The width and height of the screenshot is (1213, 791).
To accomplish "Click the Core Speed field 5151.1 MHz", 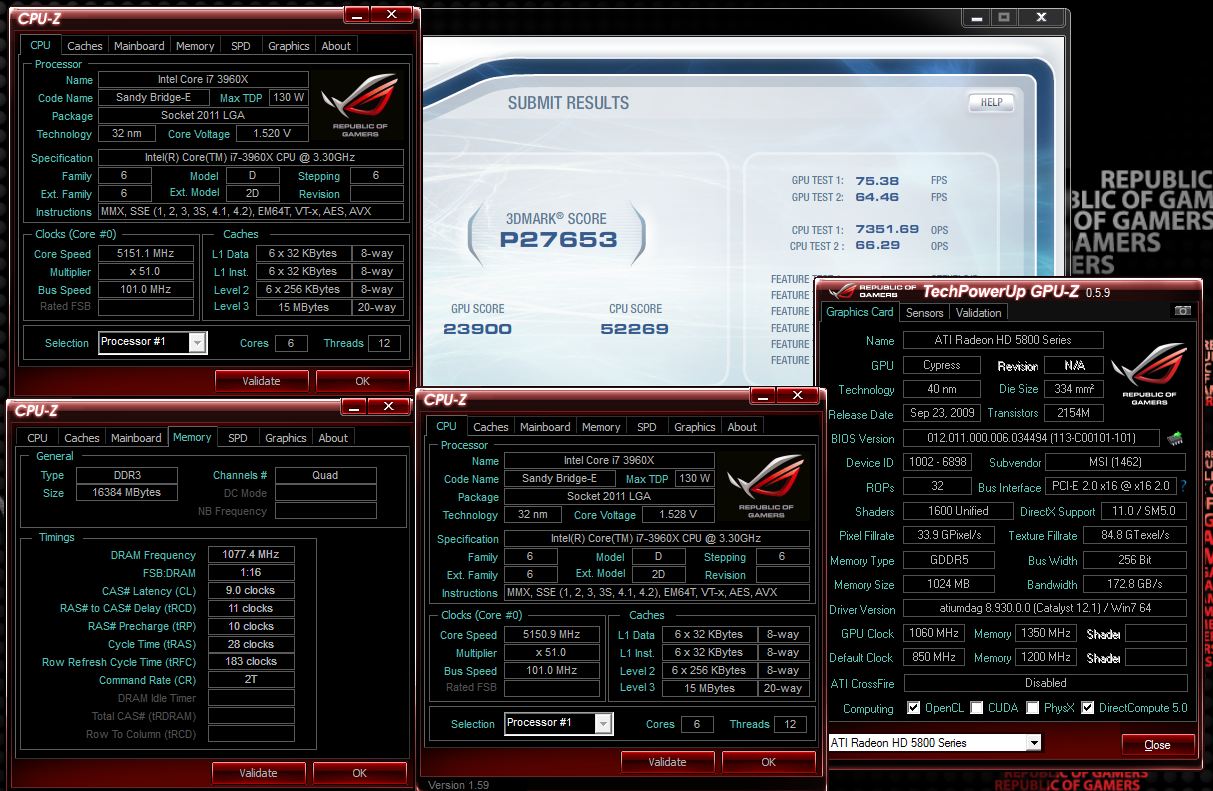I will click(145, 254).
